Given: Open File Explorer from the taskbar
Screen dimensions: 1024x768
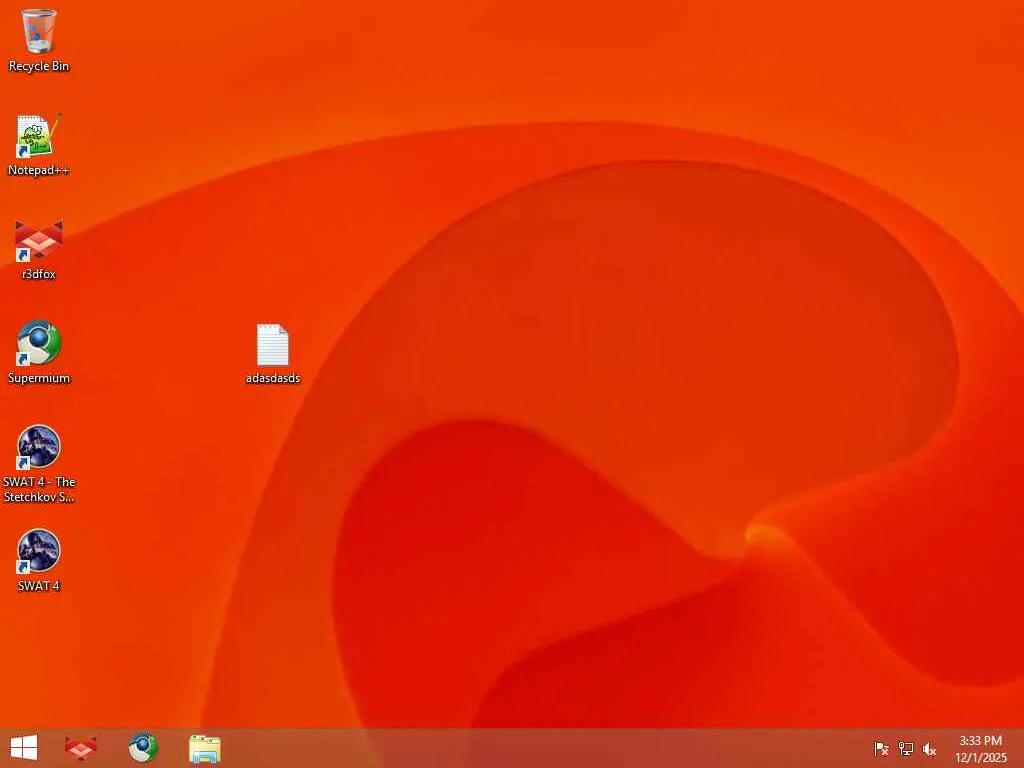Looking at the screenshot, I should coord(204,748).
